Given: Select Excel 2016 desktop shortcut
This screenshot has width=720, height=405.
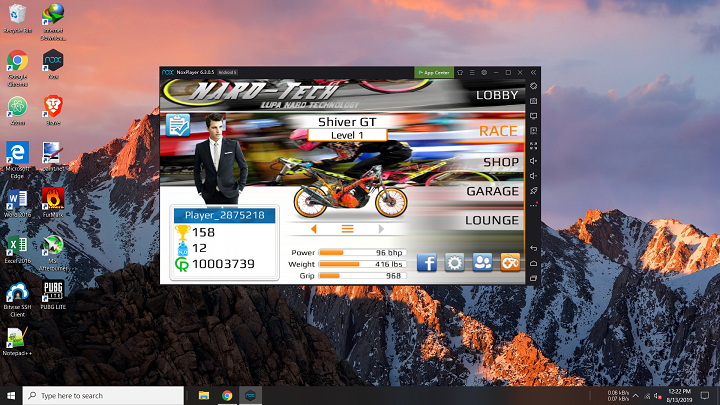Looking at the screenshot, I should coord(17,249).
